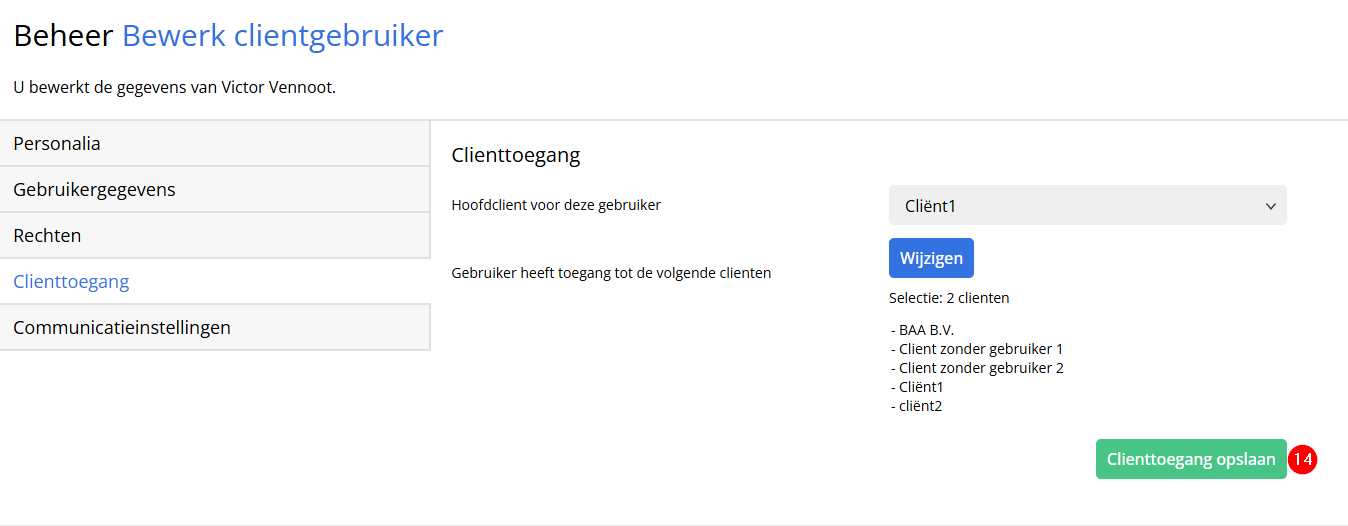Image resolution: width=1348 pixels, height=526 pixels.
Task: Click the Selectie: 2 clienten text
Action: click(949, 298)
